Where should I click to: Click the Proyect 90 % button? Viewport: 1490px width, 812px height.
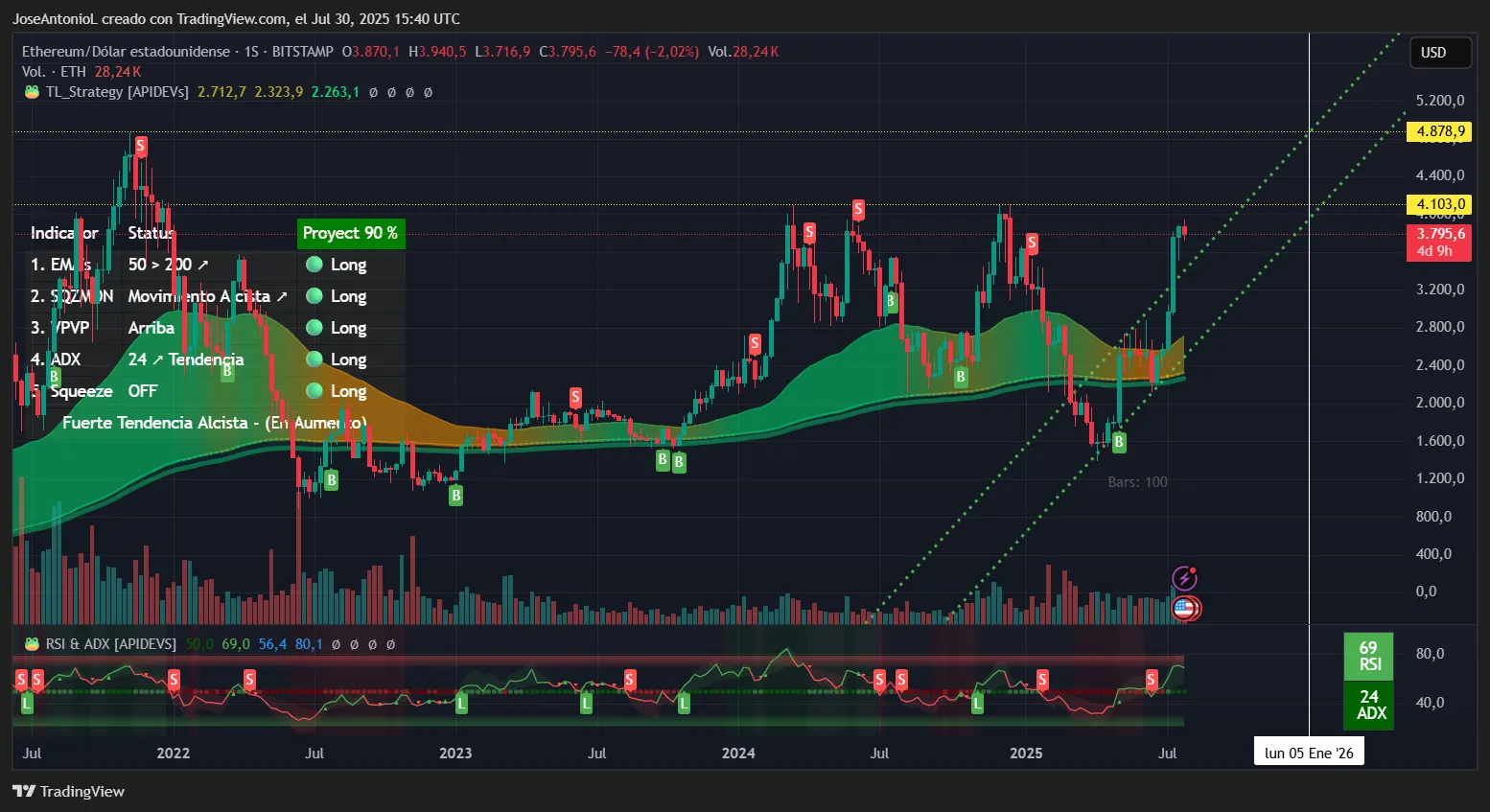point(349,233)
